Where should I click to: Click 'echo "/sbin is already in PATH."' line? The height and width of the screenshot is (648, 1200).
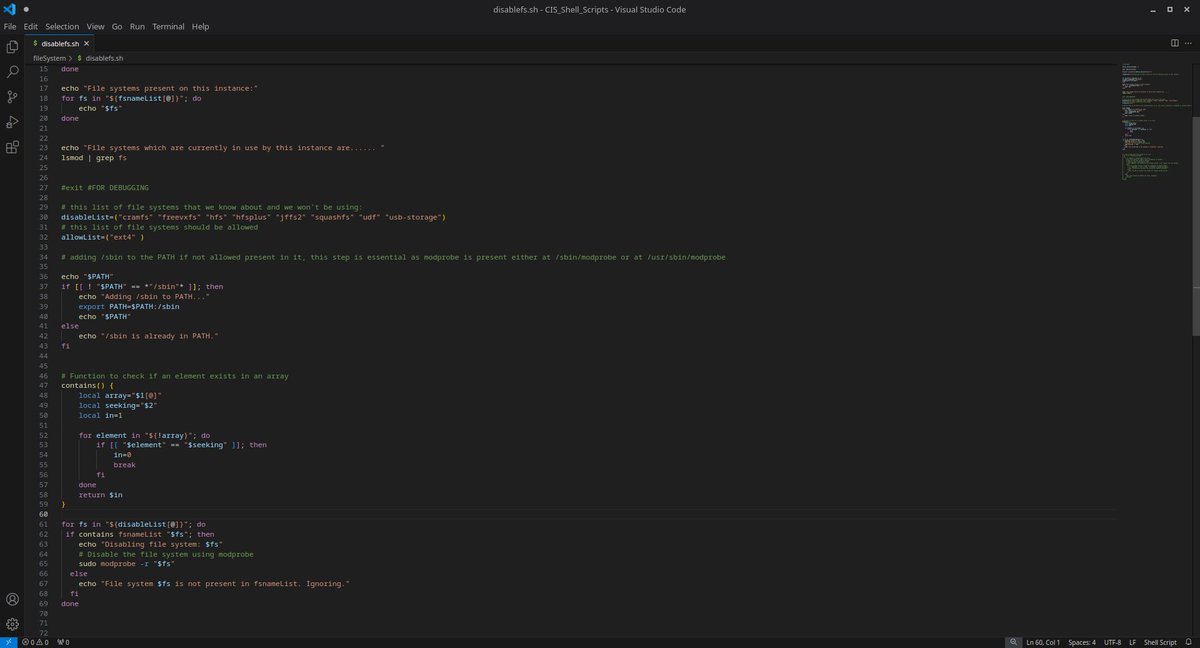tap(148, 336)
